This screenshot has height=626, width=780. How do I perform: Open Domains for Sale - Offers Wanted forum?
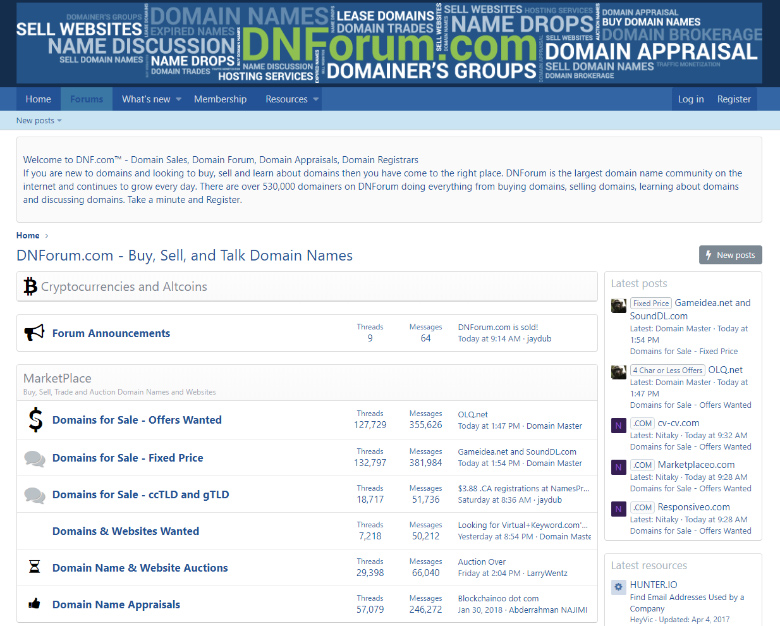tap(137, 420)
